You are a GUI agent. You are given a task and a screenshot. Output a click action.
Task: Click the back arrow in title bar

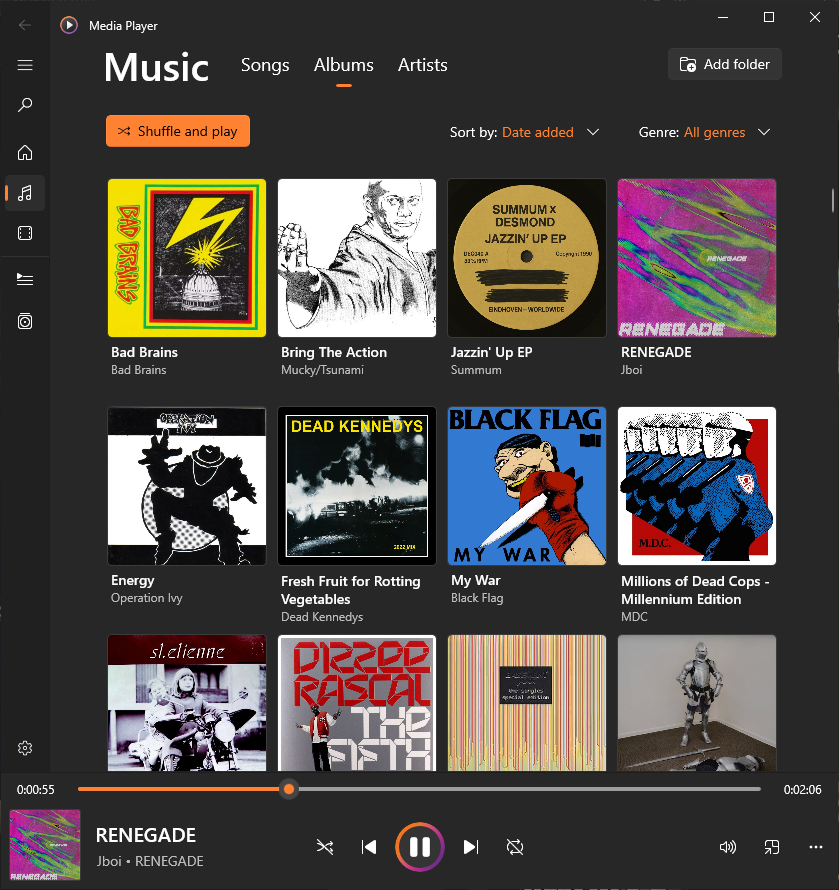(x=25, y=25)
